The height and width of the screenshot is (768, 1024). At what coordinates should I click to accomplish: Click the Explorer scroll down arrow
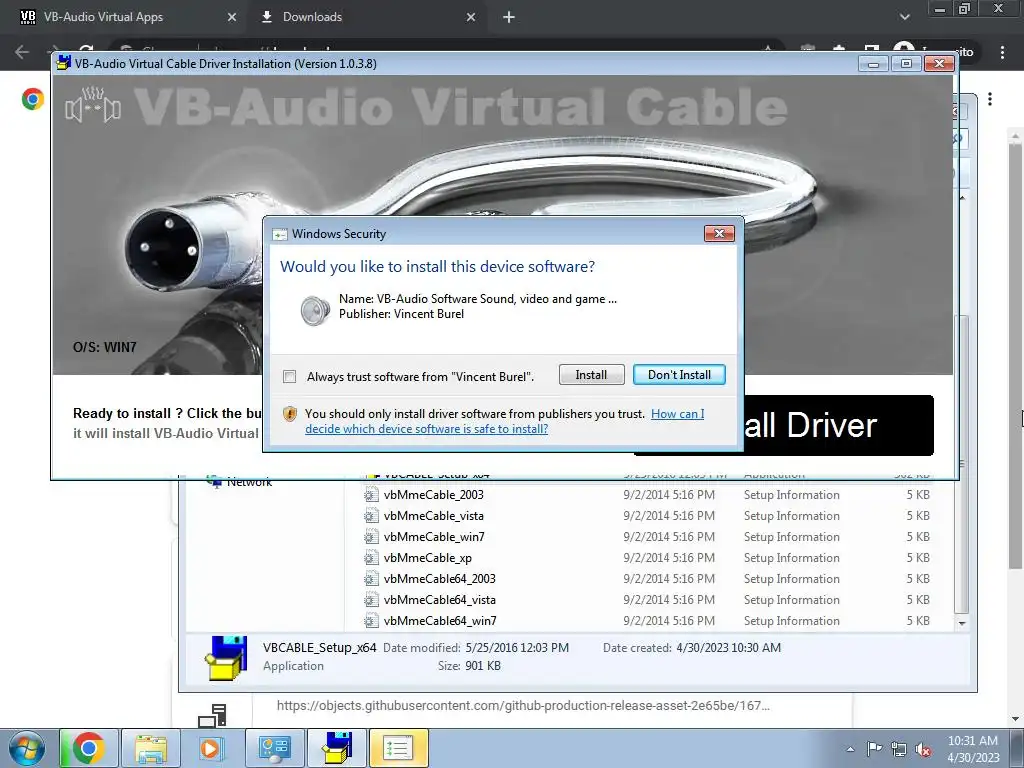[961, 624]
